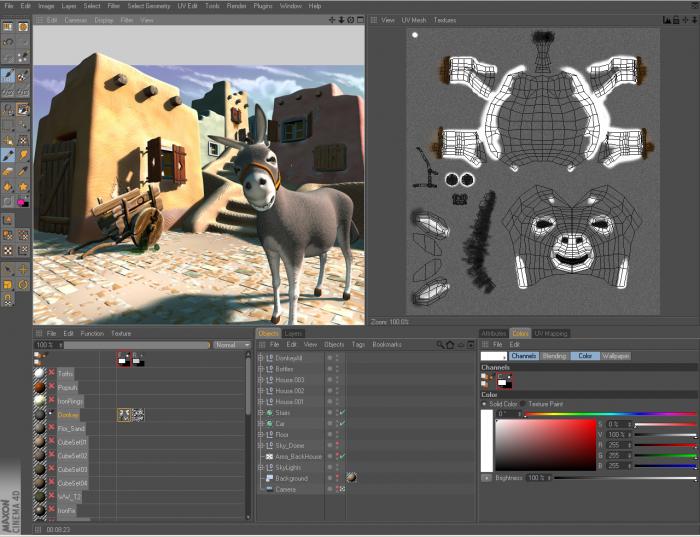Click the toggle view square icon in the 3D viewport header

pyautogui.click(x=360, y=20)
